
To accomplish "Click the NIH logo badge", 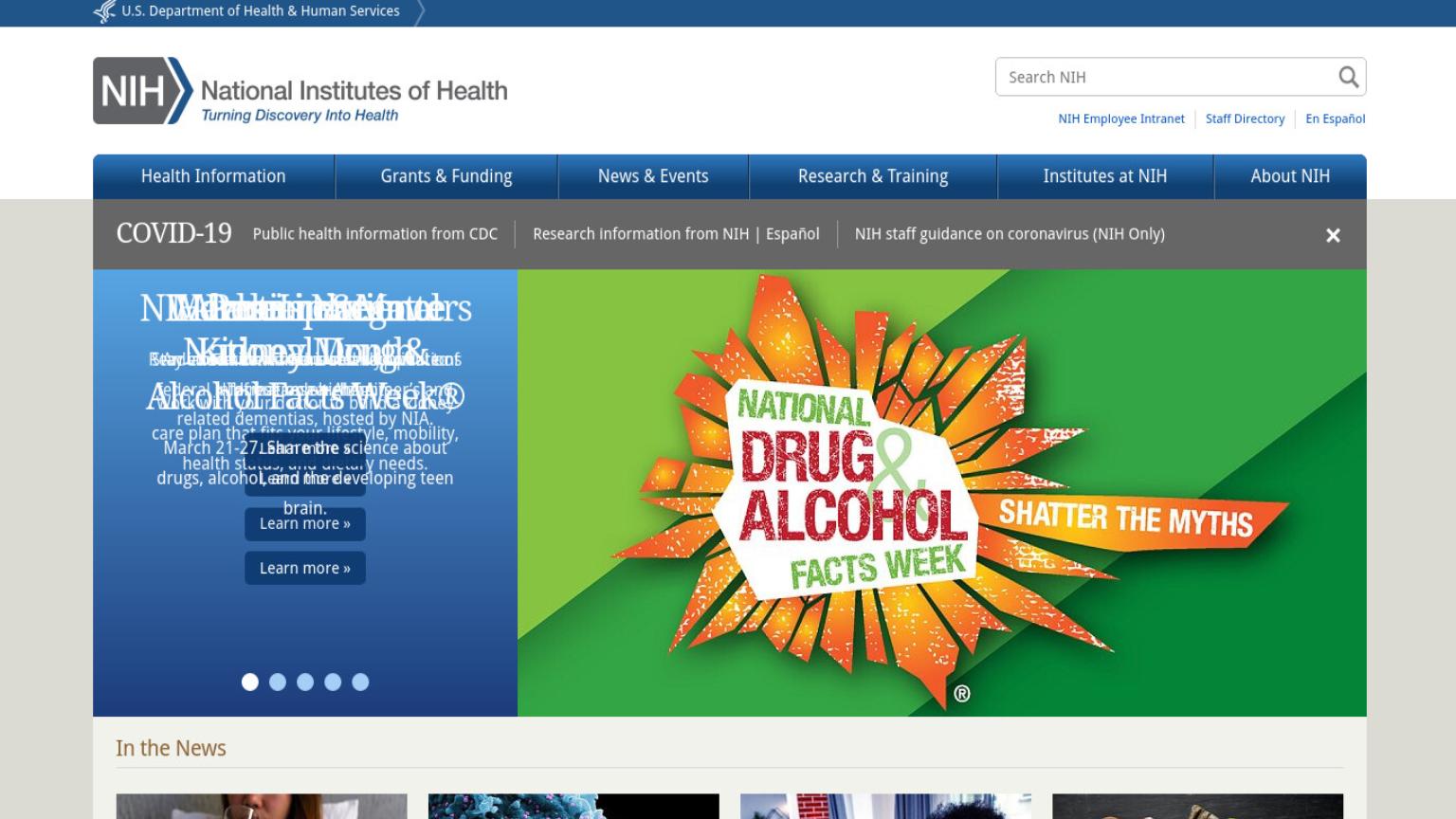I will 142,91.
